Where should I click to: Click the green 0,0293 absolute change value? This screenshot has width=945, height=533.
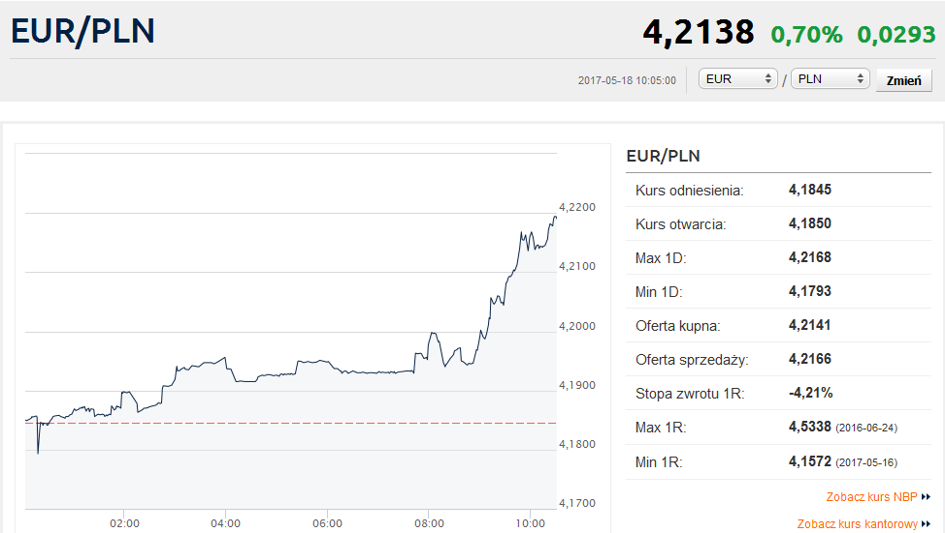895,35
